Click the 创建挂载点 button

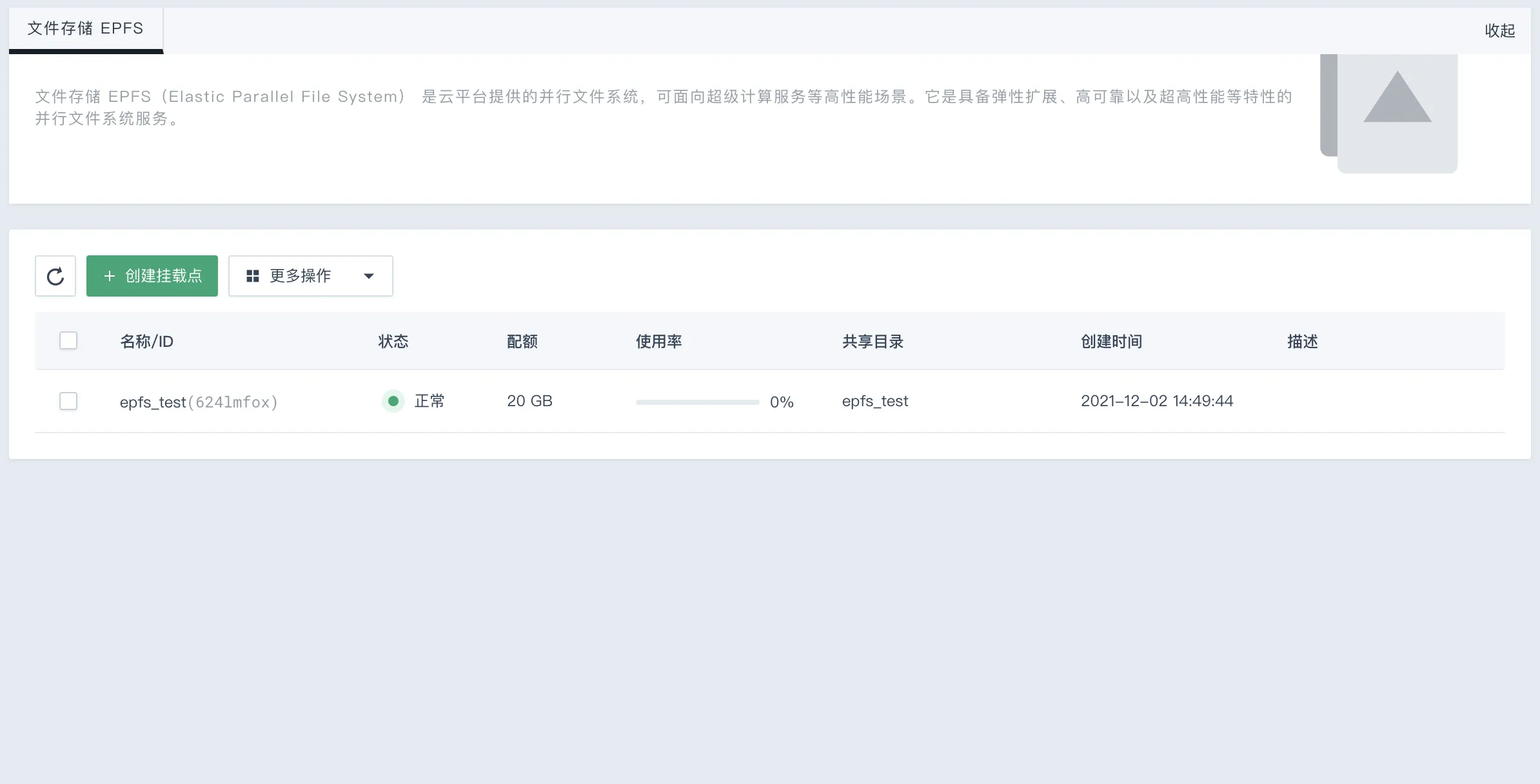(x=152, y=276)
